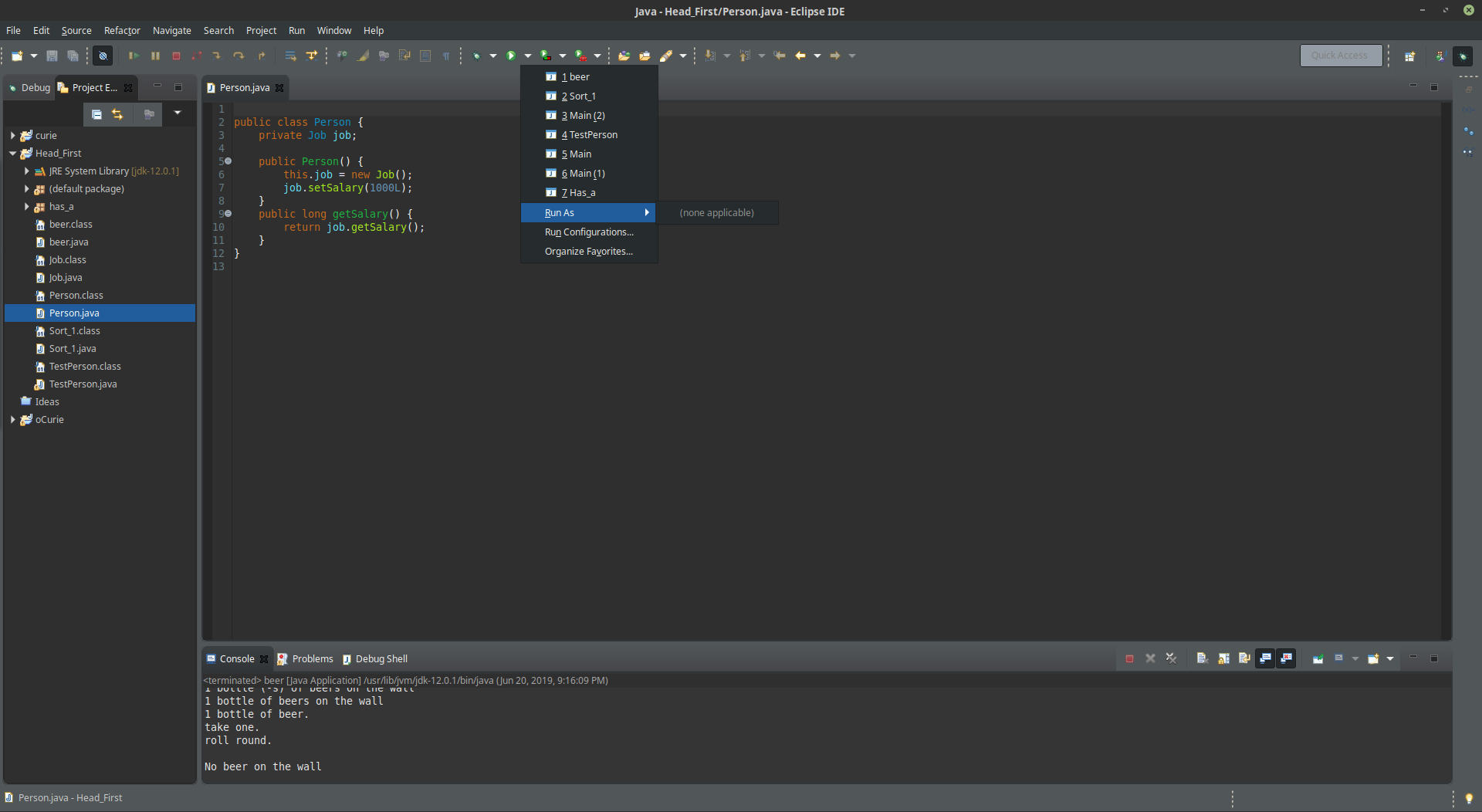Click the Search flashlight icon
This screenshot has height=812, width=1482.
(x=666, y=56)
